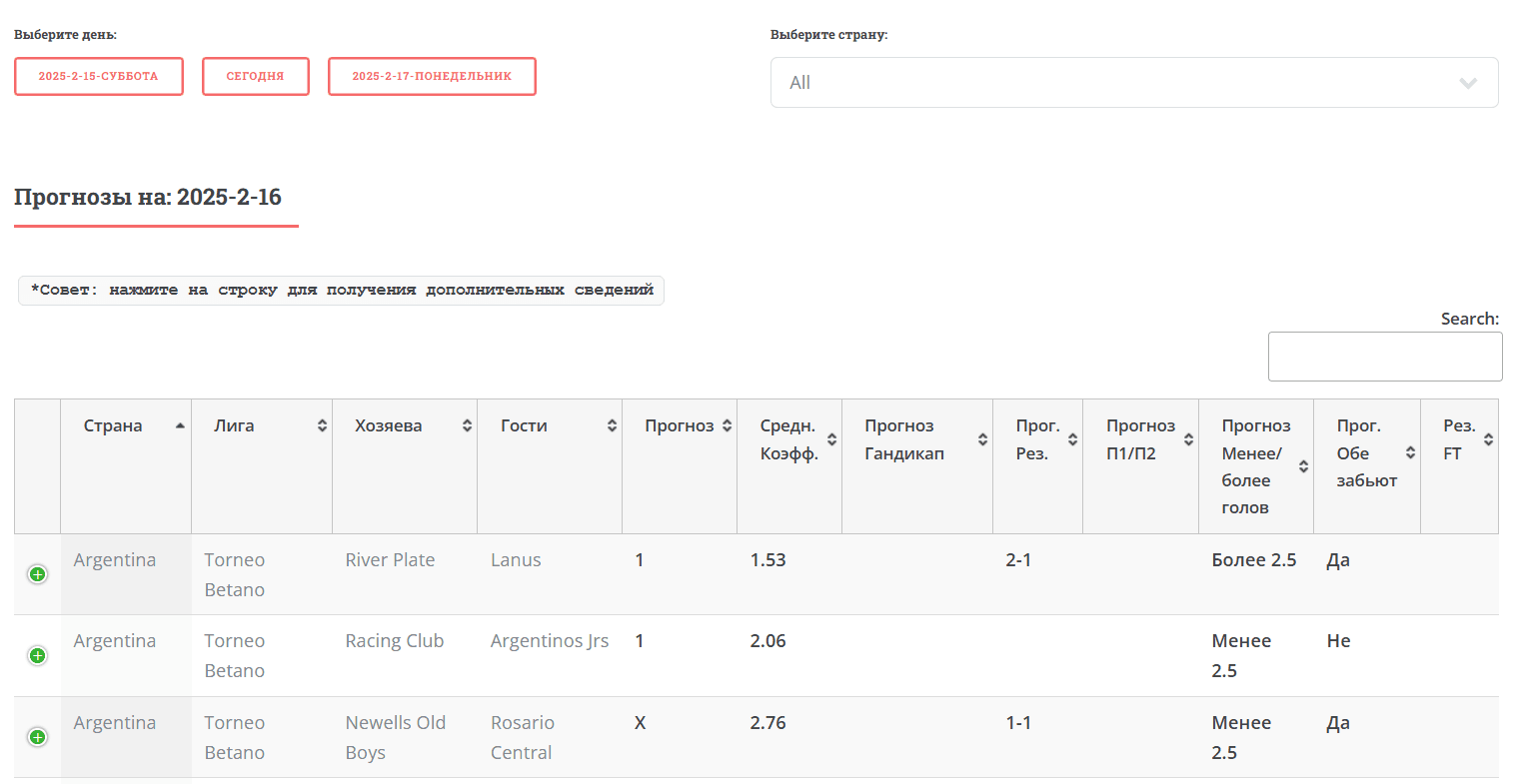Sort table by Прогноз П1/П2 column

coord(1141,466)
